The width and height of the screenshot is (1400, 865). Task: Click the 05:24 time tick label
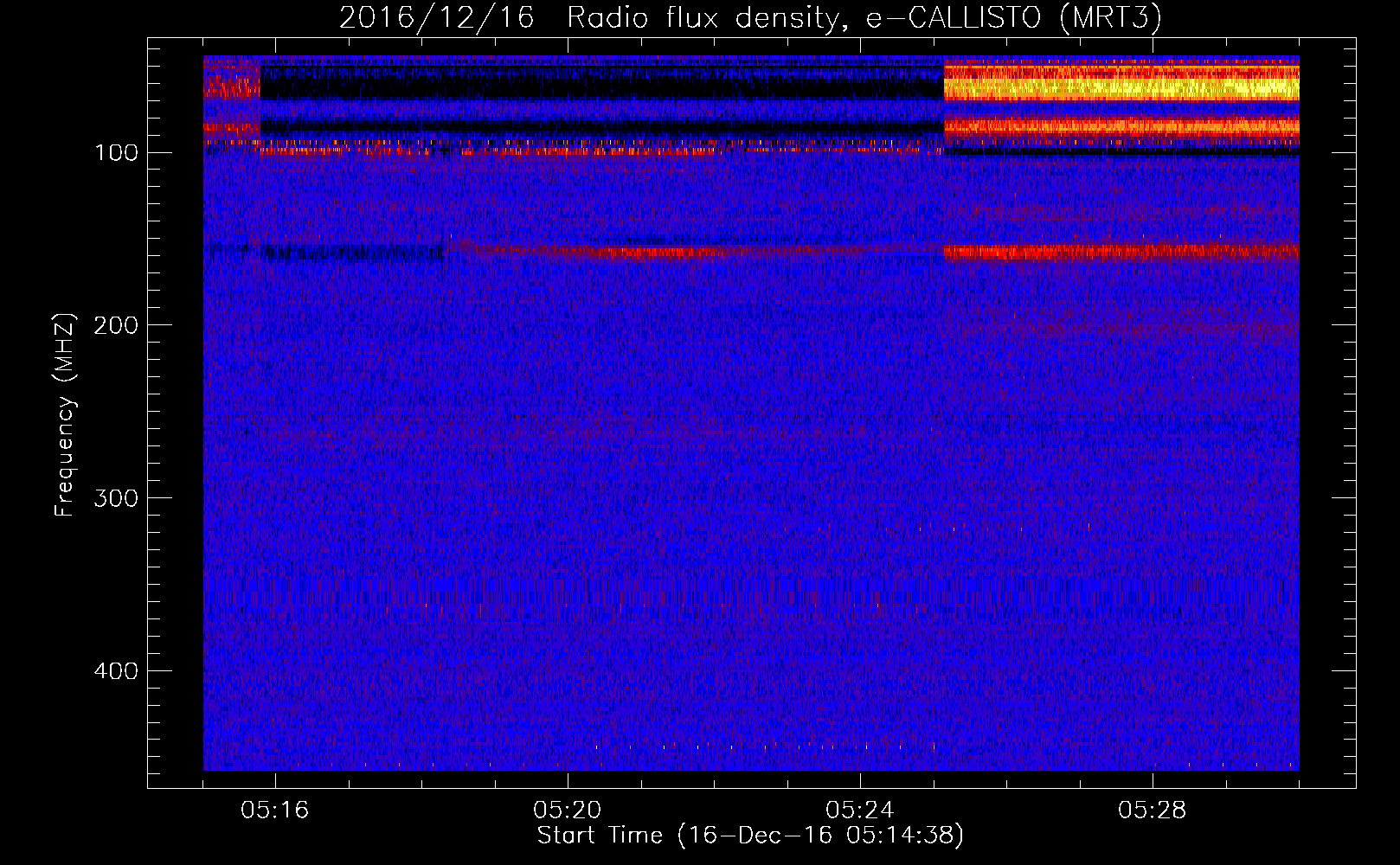860,811
